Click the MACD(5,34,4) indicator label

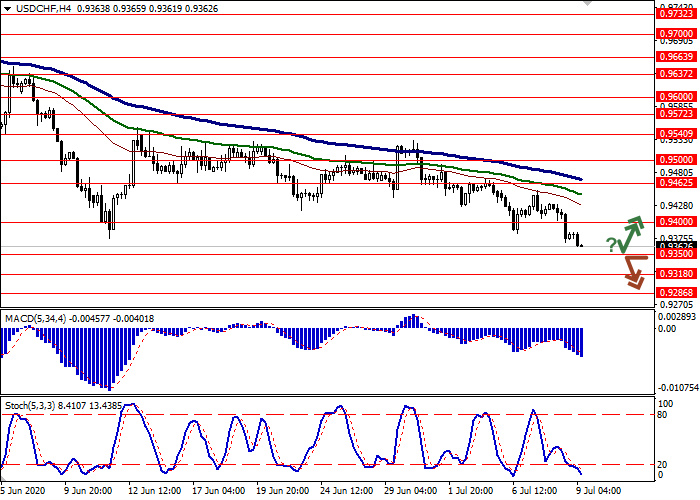coord(39,318)
